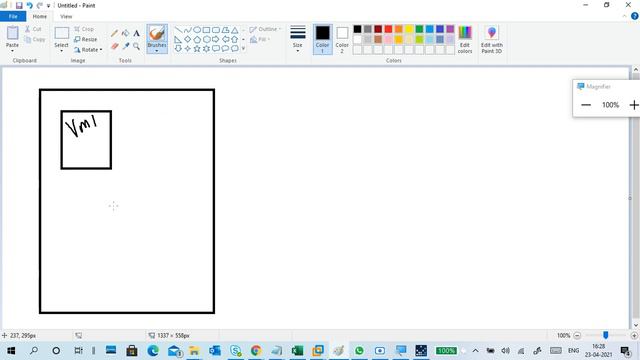This screenshot has width=640, height=360.
Task: Open Excel from taskbar
Action: click(x=297, y=351)
